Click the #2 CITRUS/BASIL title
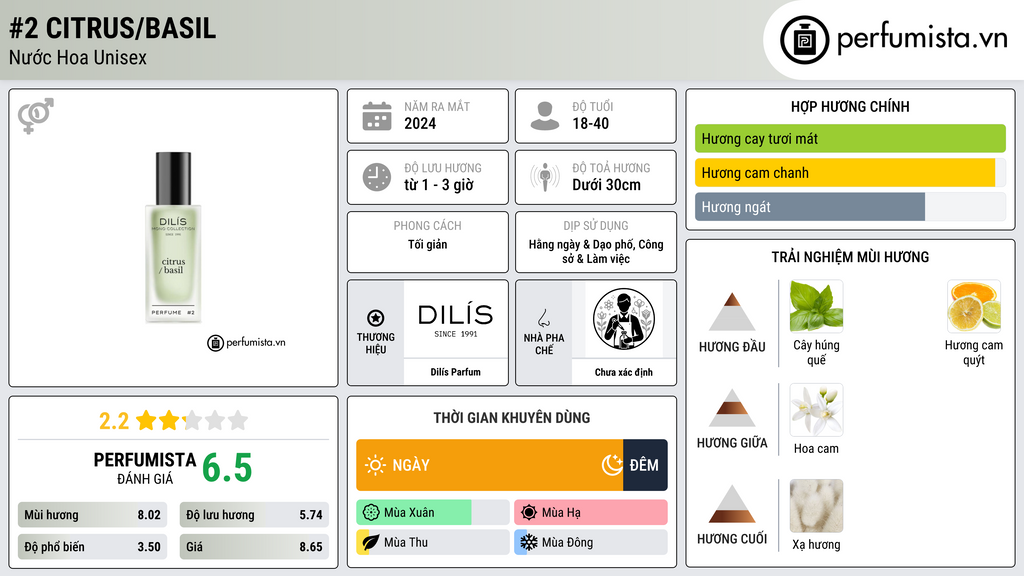The height and width of the screenshot is (576, 1024). [x=112, y=28]
